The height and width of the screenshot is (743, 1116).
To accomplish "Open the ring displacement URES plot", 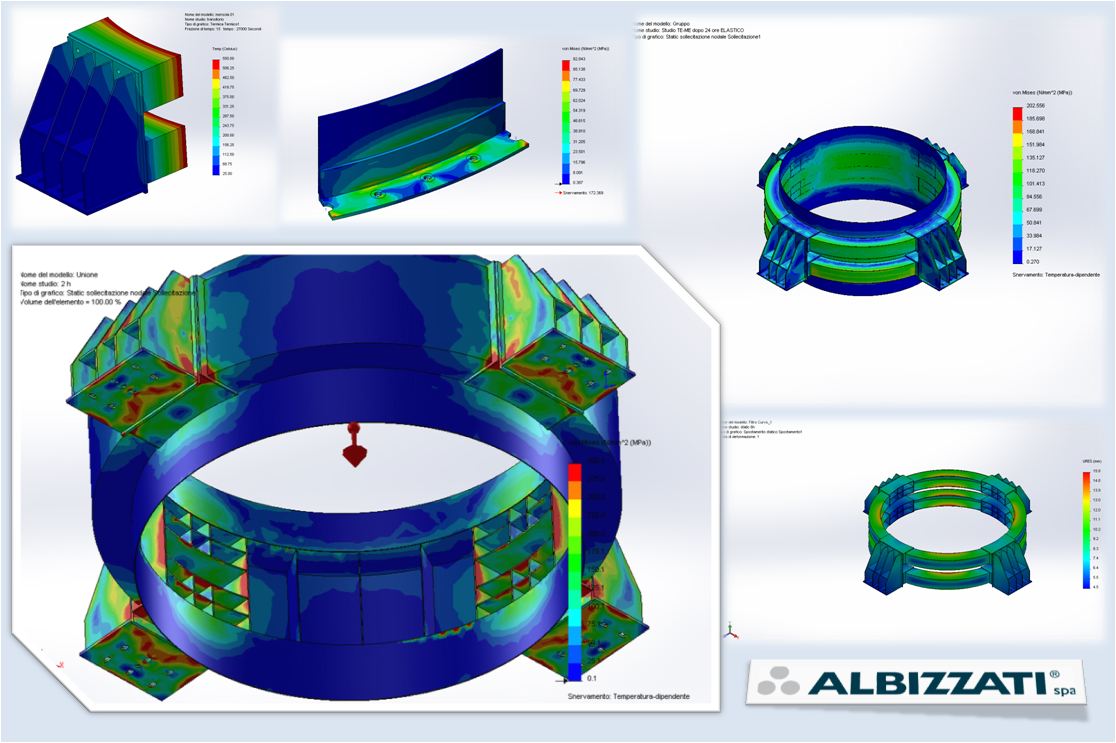I will (x=947, y=532).
